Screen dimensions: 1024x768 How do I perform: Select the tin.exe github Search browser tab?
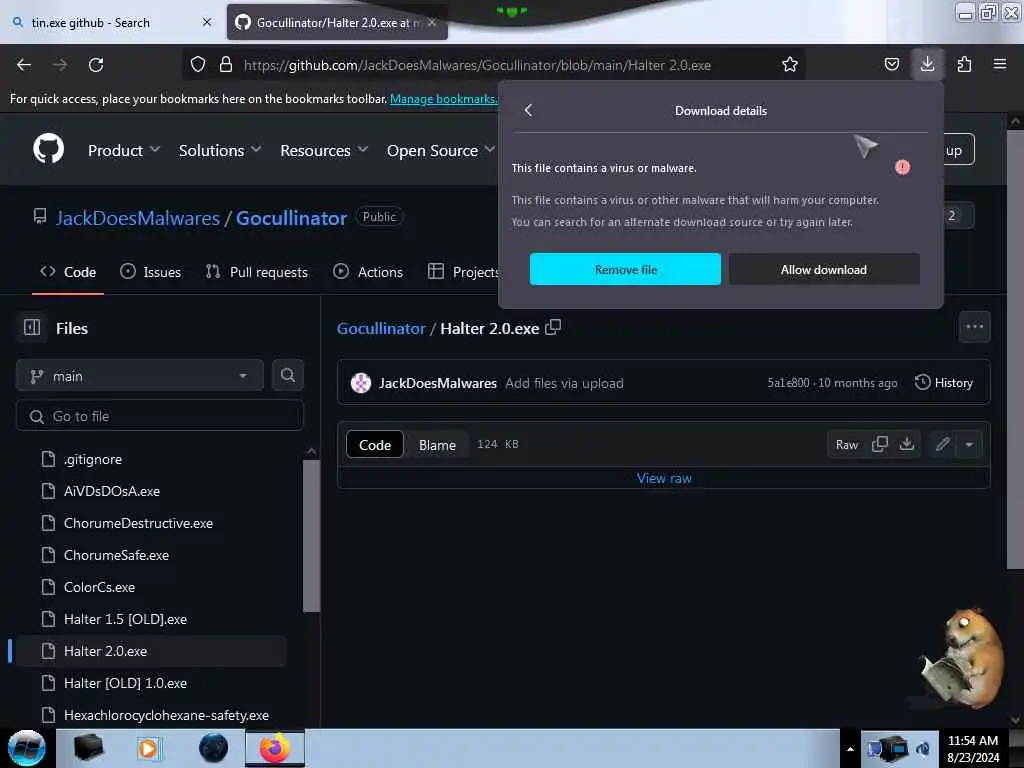click(x=111, y=22)
